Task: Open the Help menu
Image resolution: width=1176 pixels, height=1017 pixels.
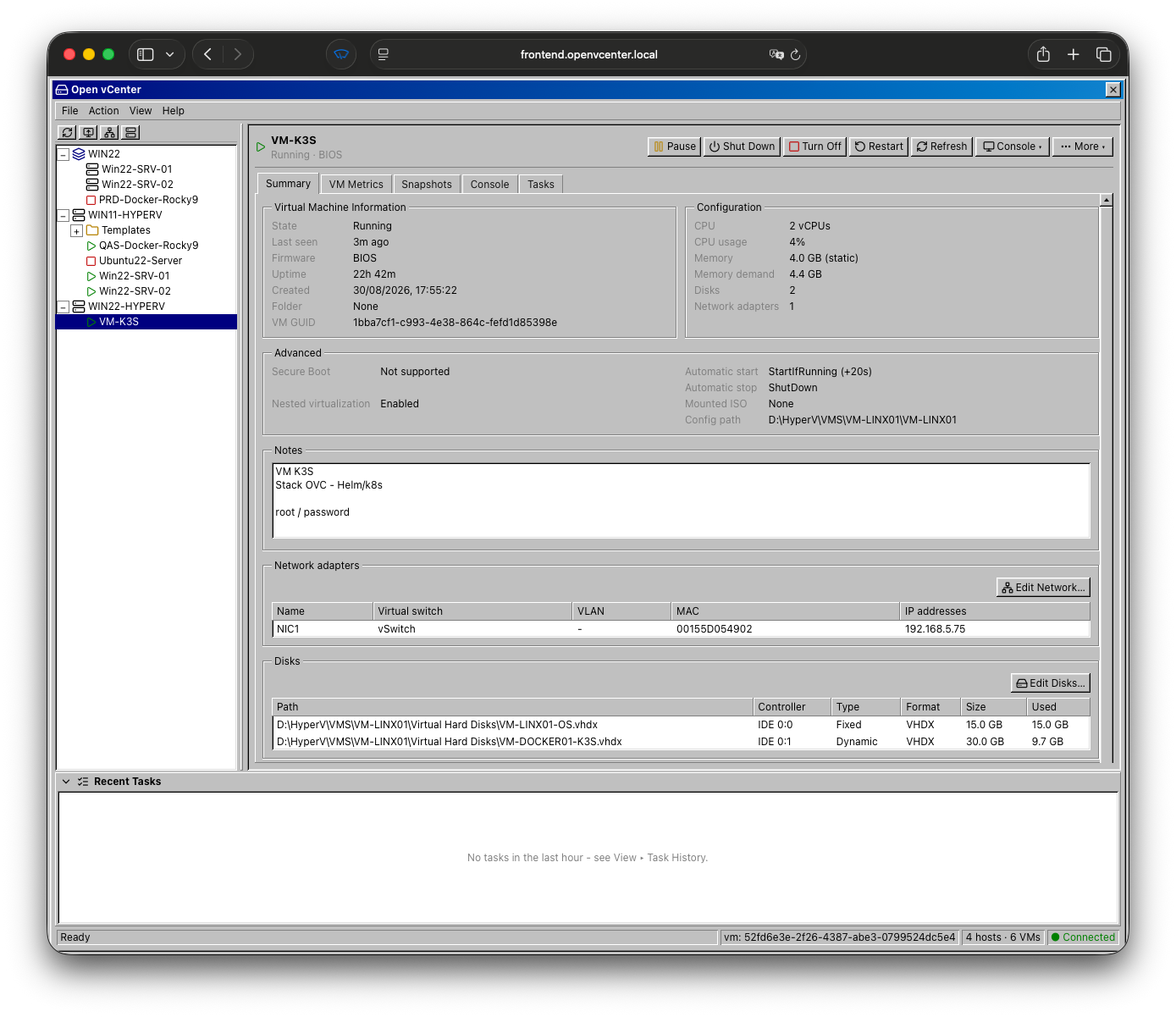Action: coord(174,111)
